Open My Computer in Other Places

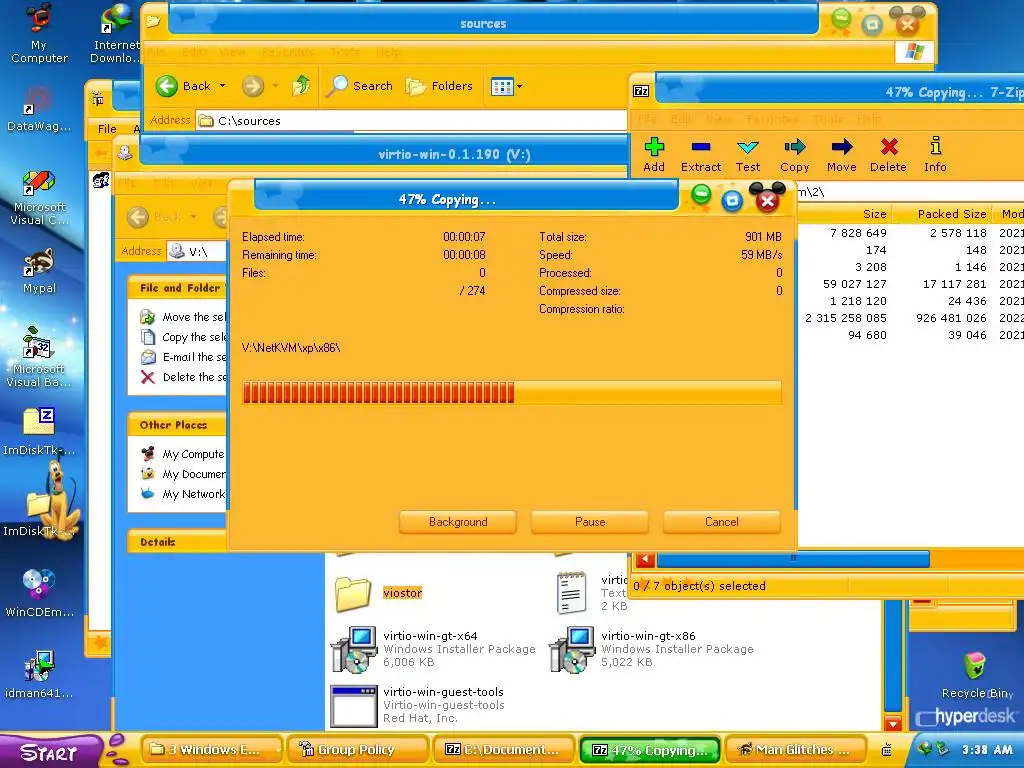(x=183, y=454)
